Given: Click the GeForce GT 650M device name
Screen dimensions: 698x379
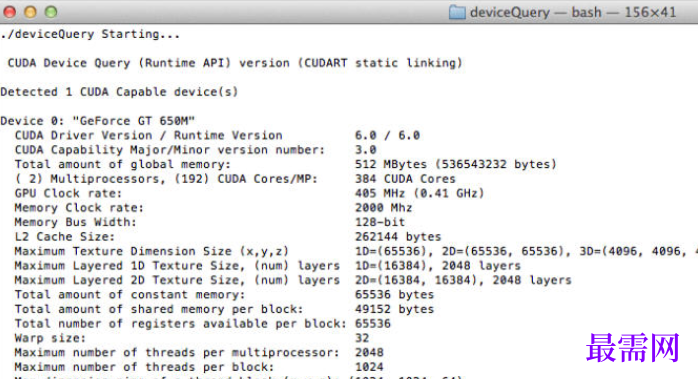Looking at the screenshot, I should tap(134, 121).
